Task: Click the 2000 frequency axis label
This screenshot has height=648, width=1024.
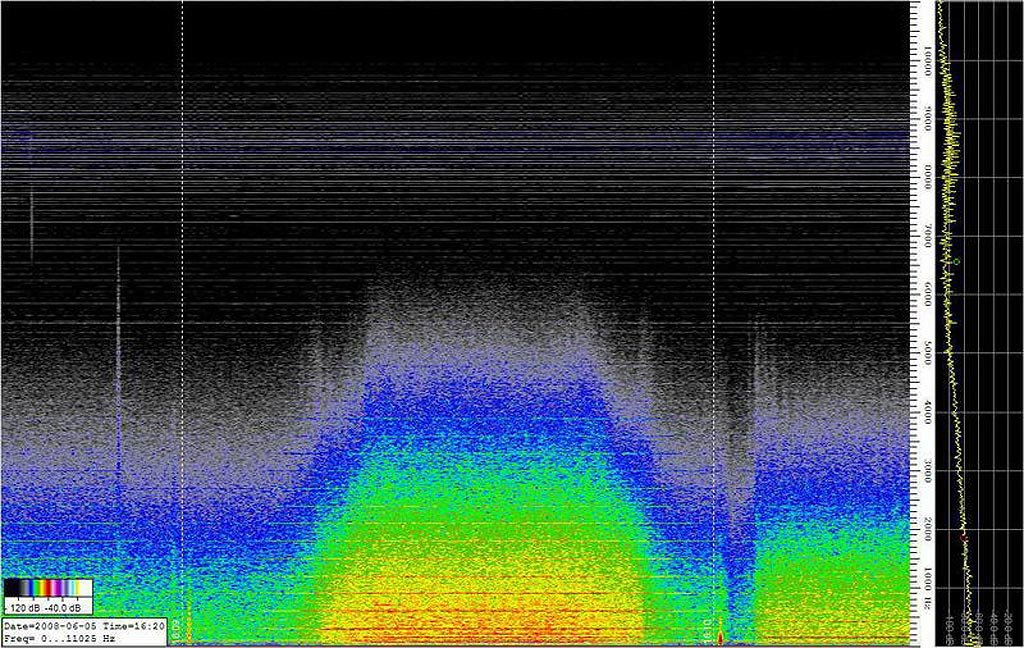Action: (x=926, y=529)
